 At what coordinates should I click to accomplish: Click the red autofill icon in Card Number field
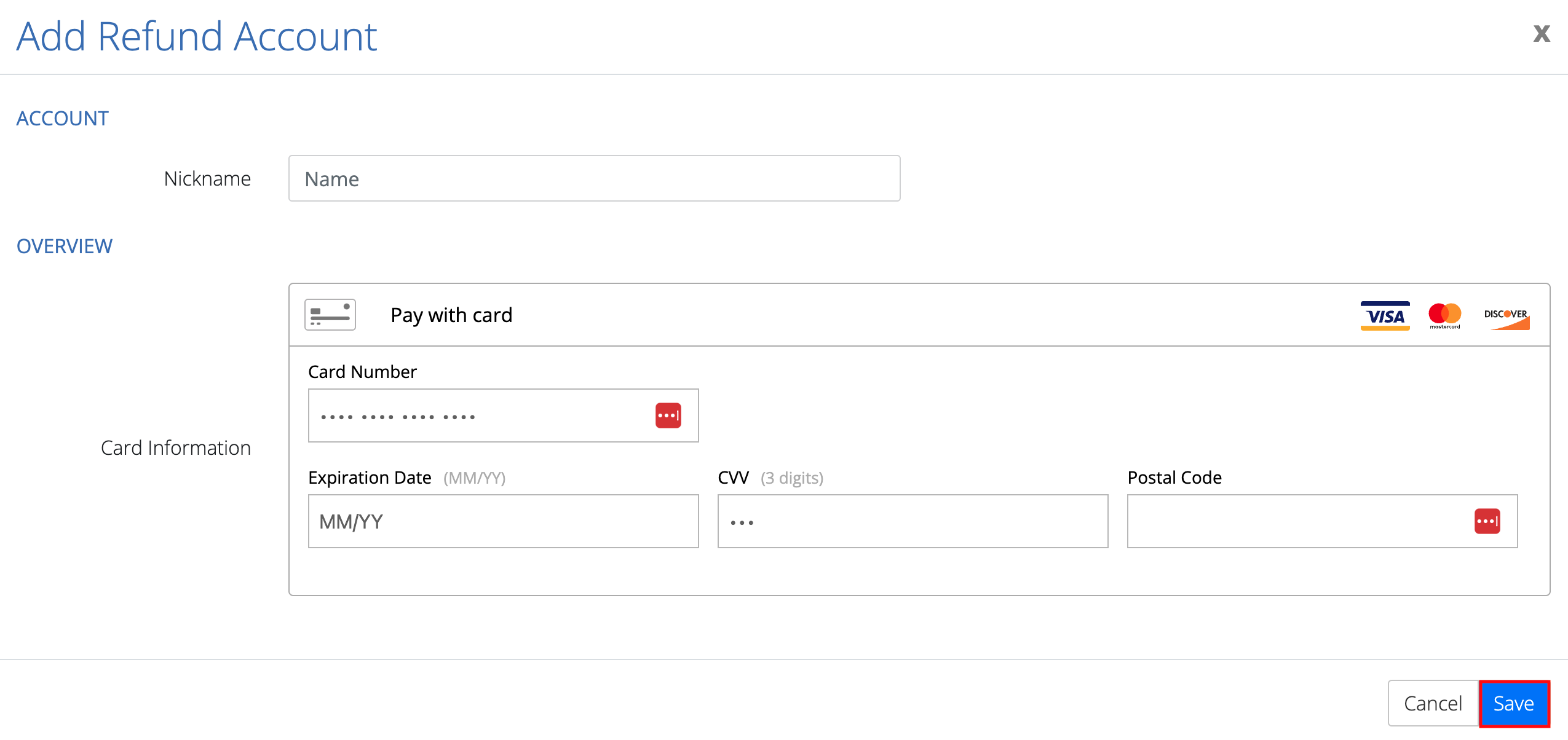pyautogui.click(x=668, y=415)
